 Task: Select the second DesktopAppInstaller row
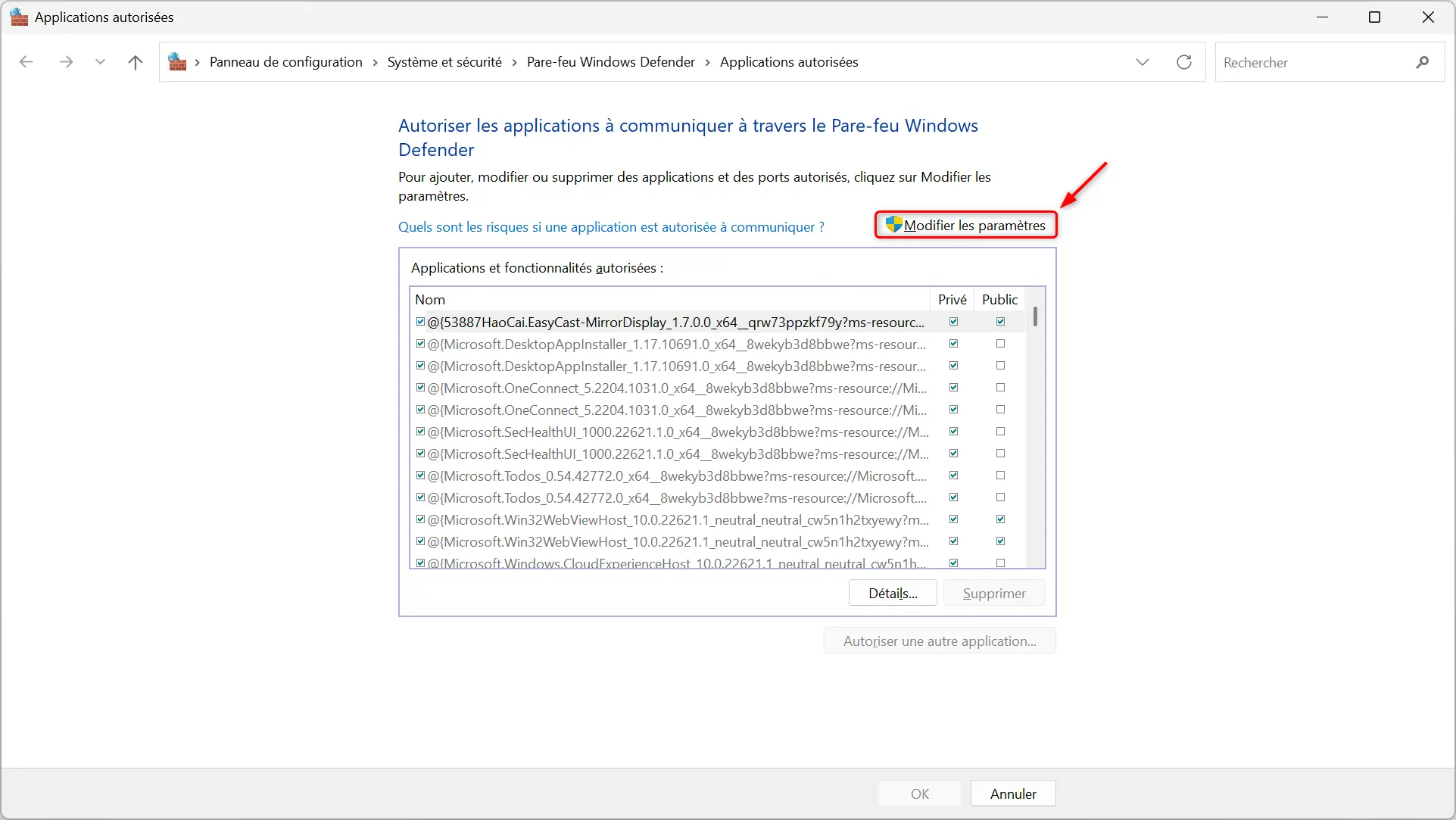[x=717, y=366]
